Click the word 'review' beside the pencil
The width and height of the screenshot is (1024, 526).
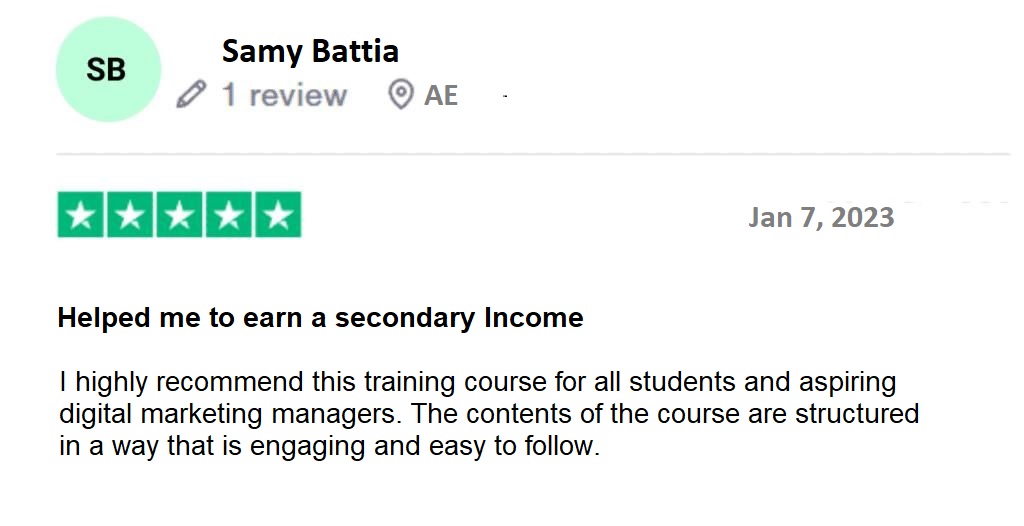click(298, 96)
